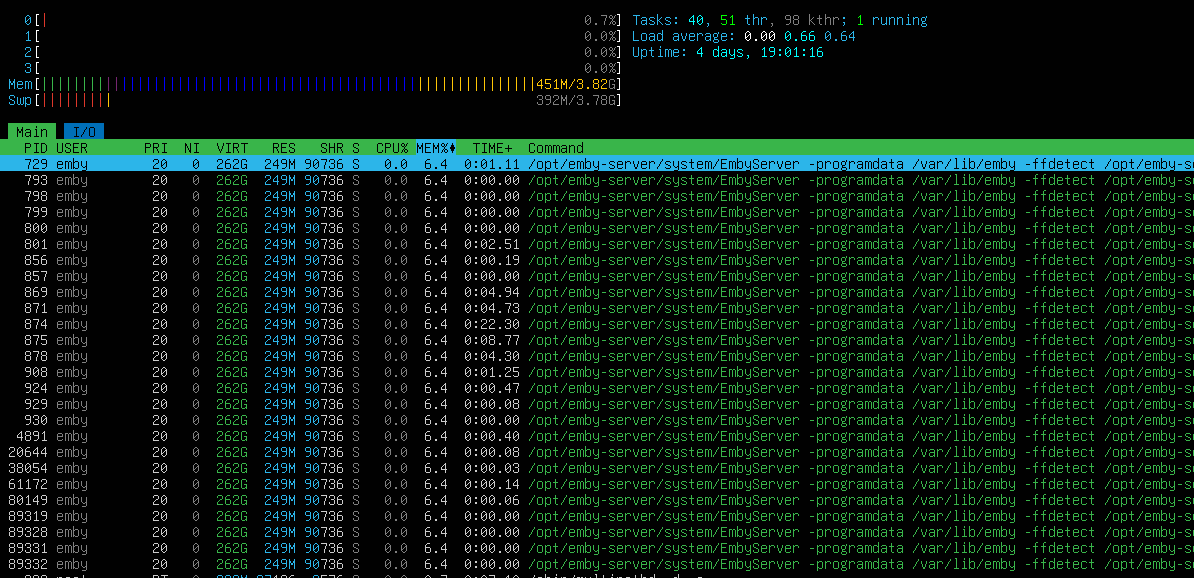Screen dimensions: 1194x578
Task: Select process row with PID 801
Action: pyautogui.click(x=597, y=244)
